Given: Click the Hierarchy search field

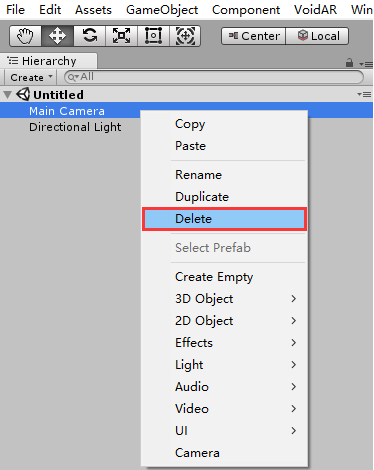Looking at the screenshot, I should tap(214, 77).
